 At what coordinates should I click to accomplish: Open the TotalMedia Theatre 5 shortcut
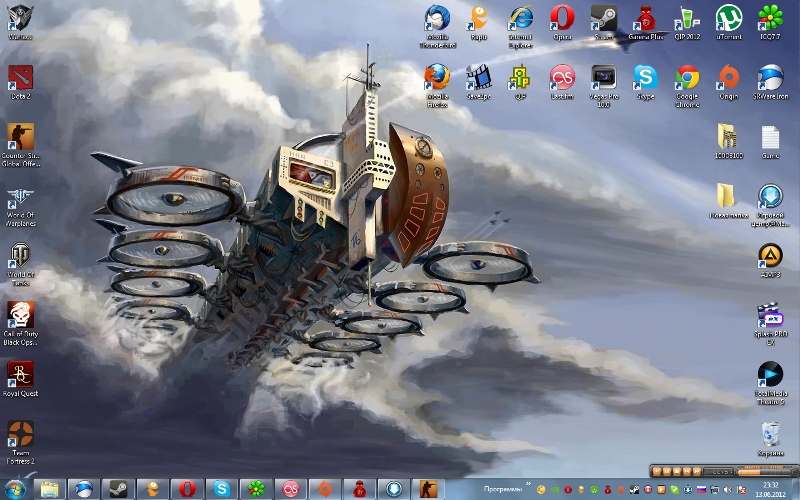(770, 383)
